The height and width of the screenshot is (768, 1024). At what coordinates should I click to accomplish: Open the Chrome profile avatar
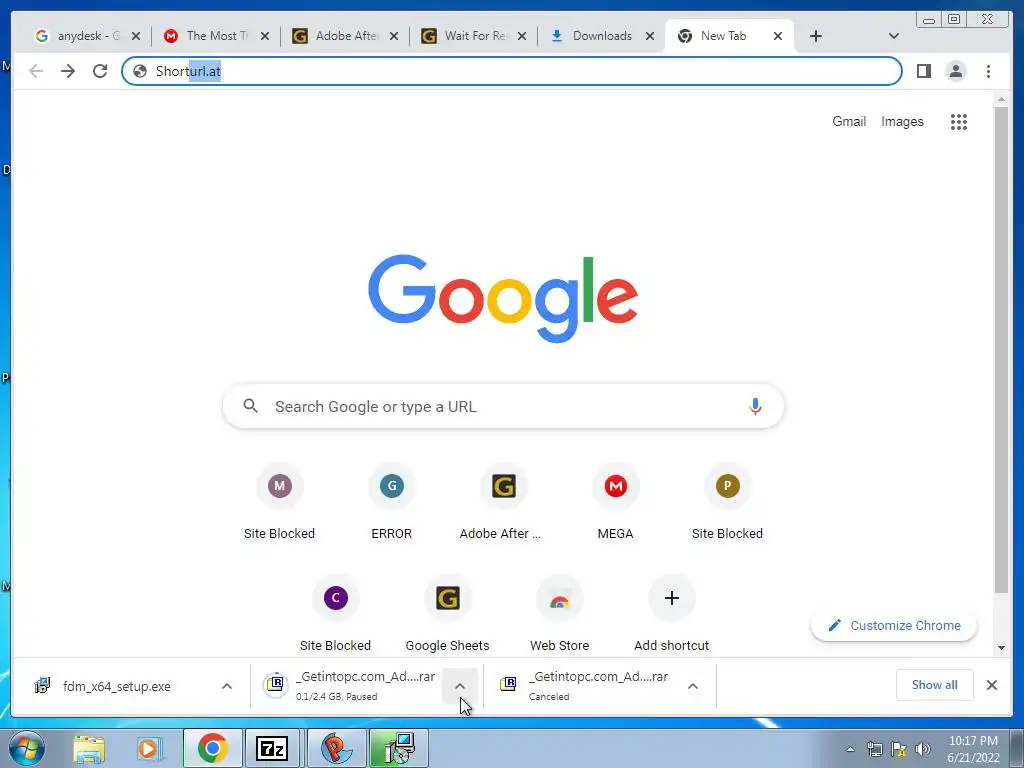pos(955,71)
